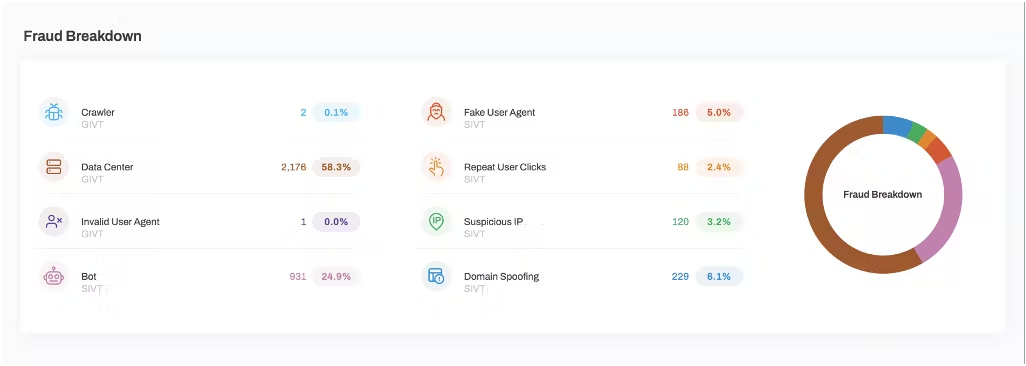Viewport: 1026px width, 366px height.
Task: Click the 0.0% Invalid User Agent badge
Action: click(336, 221)
